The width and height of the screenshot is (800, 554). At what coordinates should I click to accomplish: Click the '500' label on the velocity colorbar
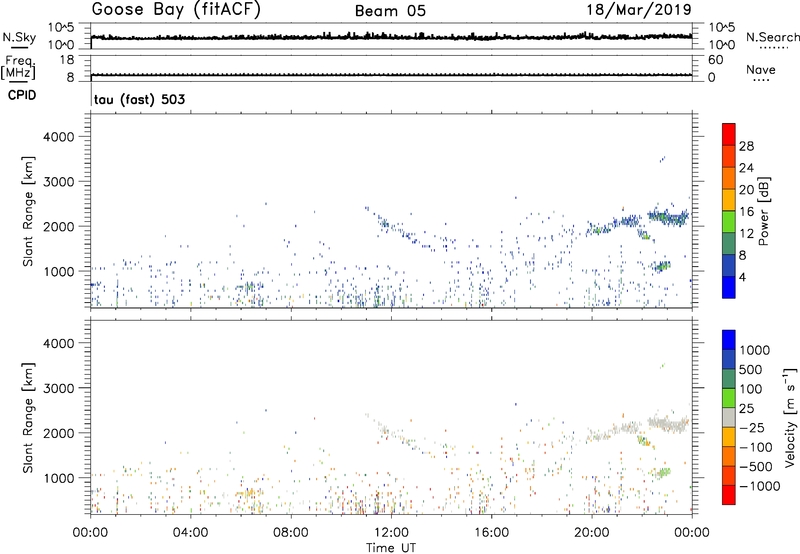751,369
